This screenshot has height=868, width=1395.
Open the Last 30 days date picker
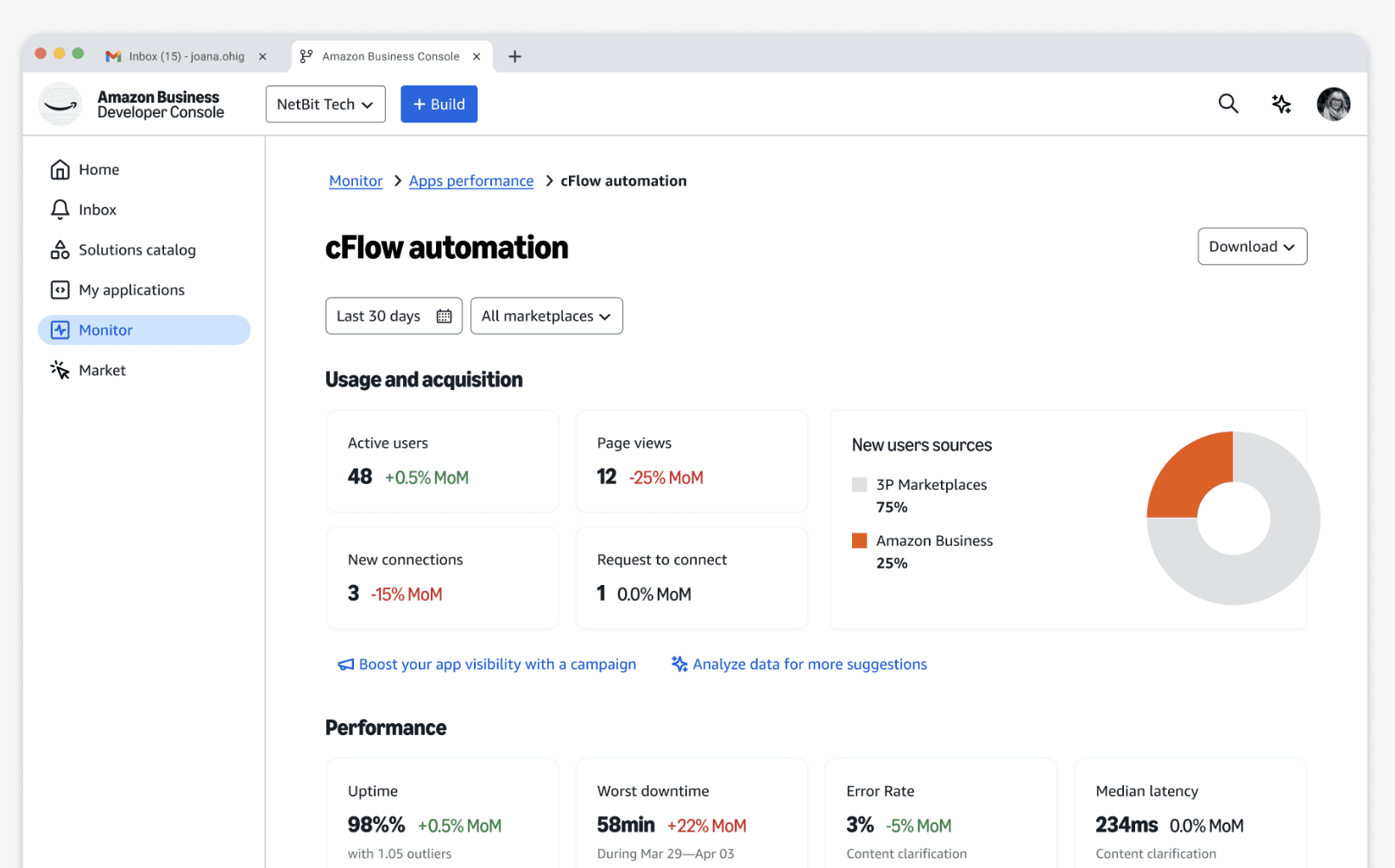(x=394, y=316)
